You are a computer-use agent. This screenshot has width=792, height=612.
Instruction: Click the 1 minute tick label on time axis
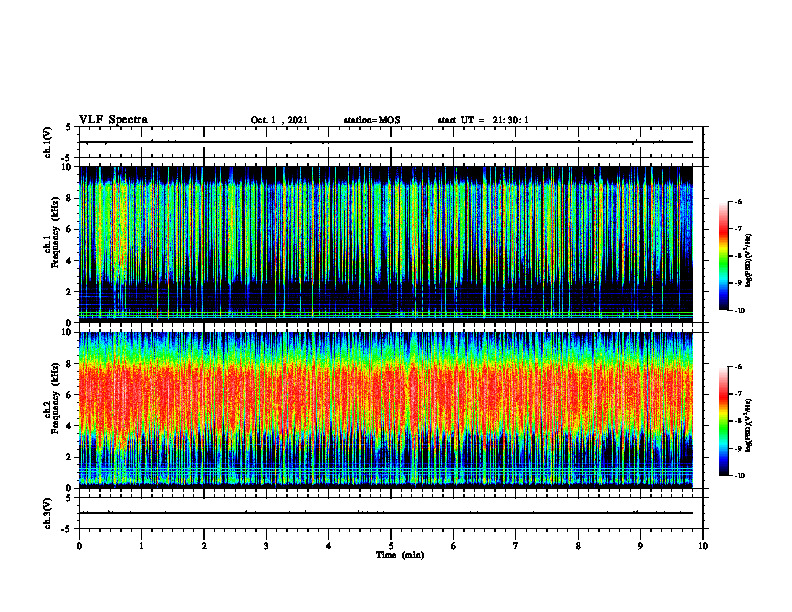(141, 546)
